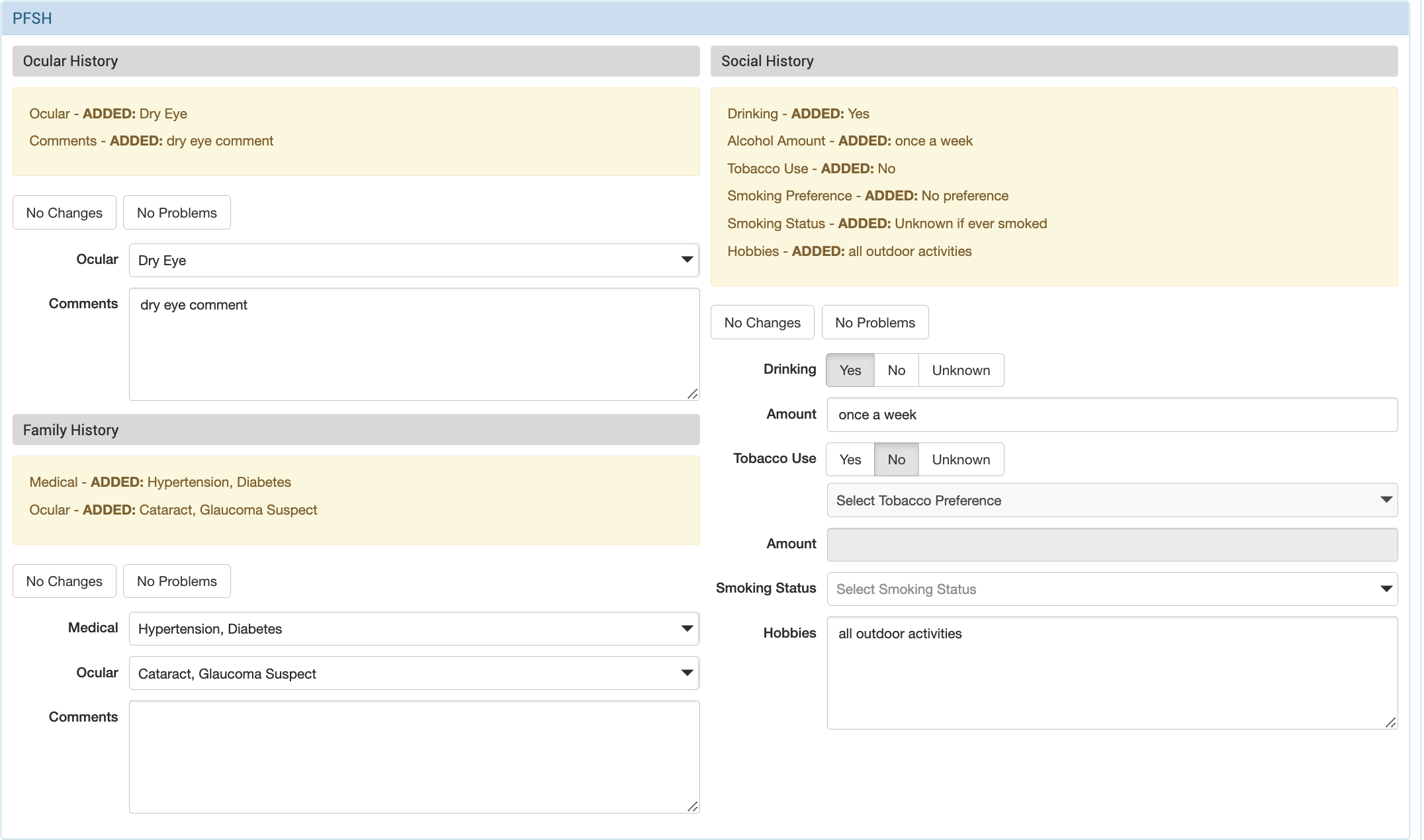Choose No for Drinking

coord(896,370)
